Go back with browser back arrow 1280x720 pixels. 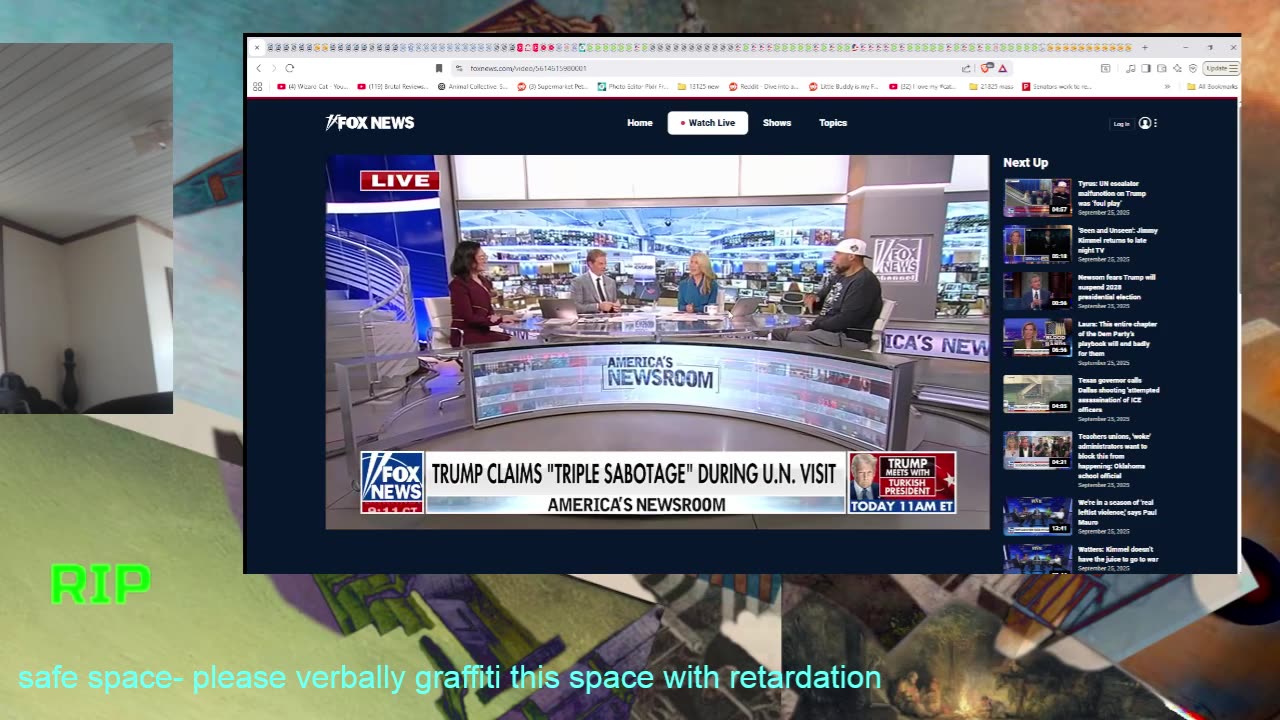[x=258, y=68]
